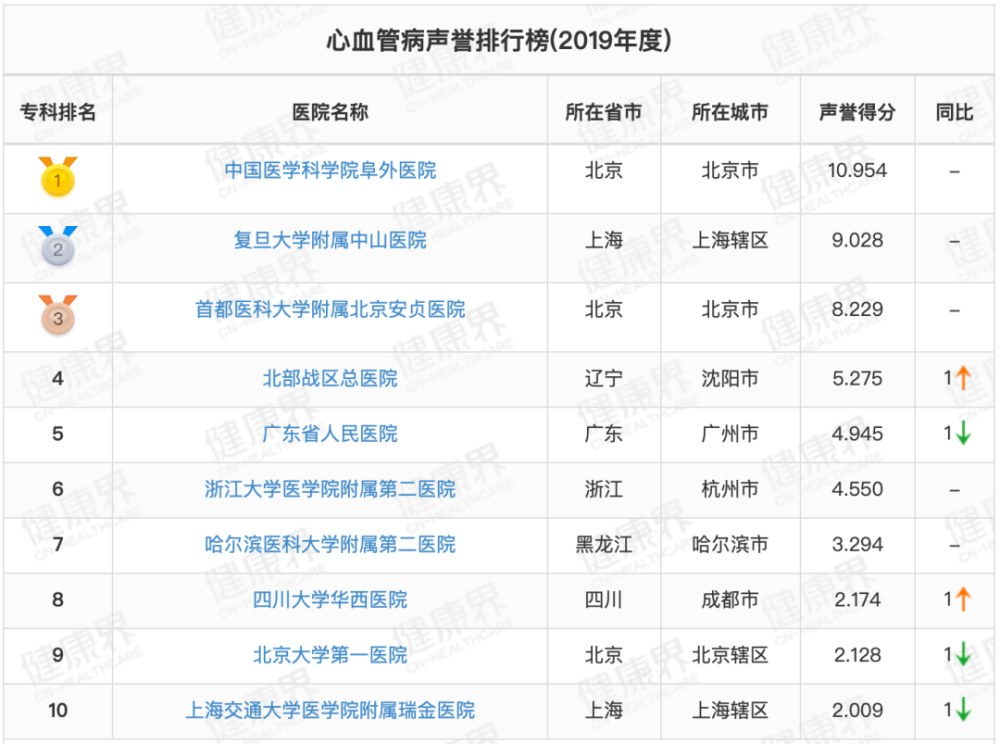Open 广东省人民医院 link

pos(330,434)
